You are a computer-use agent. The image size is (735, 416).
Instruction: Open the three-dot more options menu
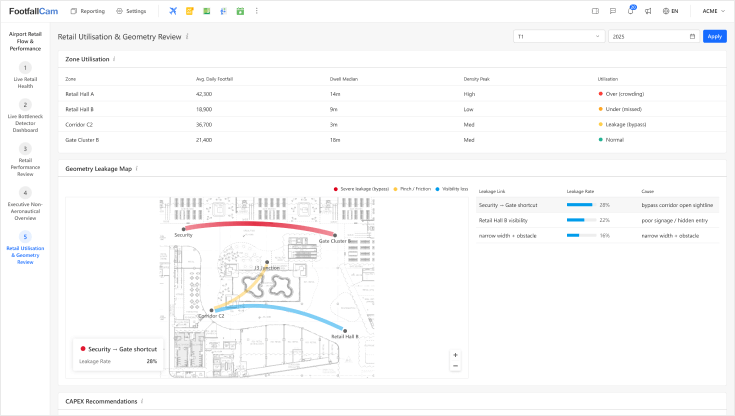(x=257, y=11)
